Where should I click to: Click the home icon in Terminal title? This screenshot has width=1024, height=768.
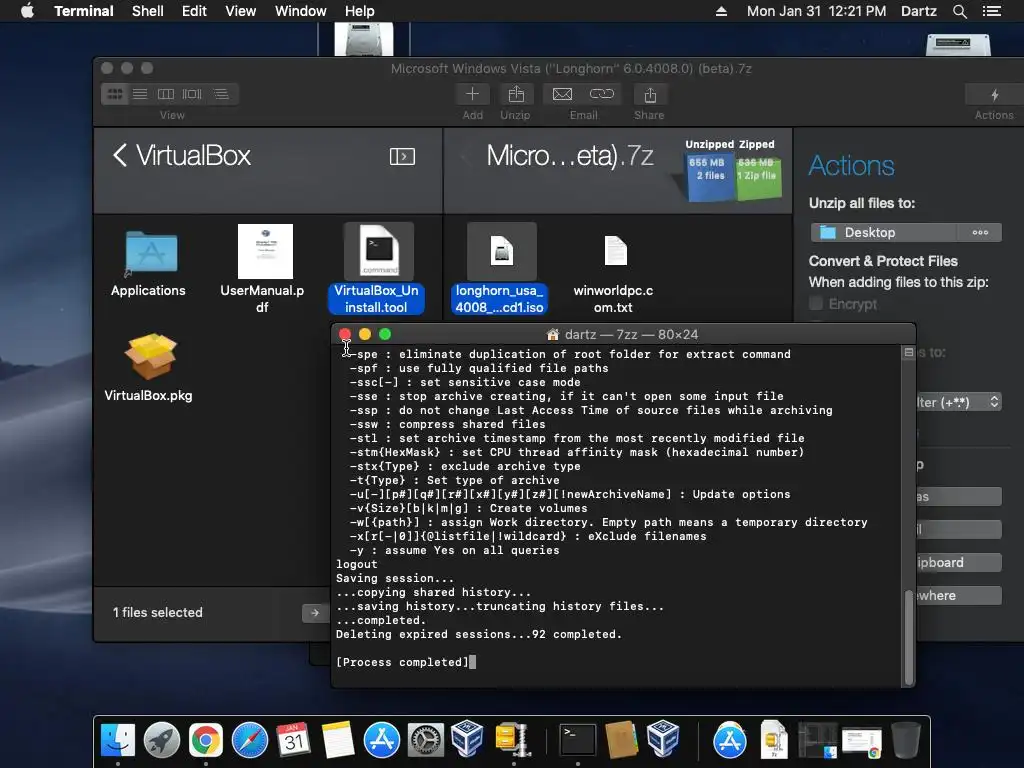pos(553,334)
